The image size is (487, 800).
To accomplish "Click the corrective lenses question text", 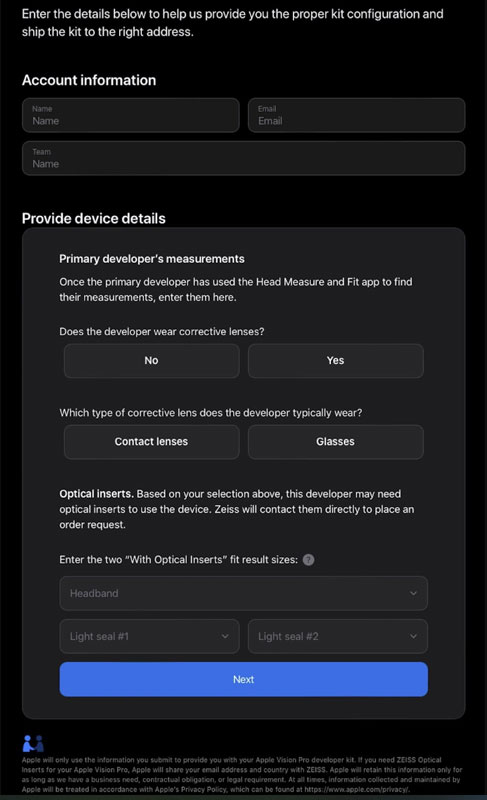I will coord(162,332).
